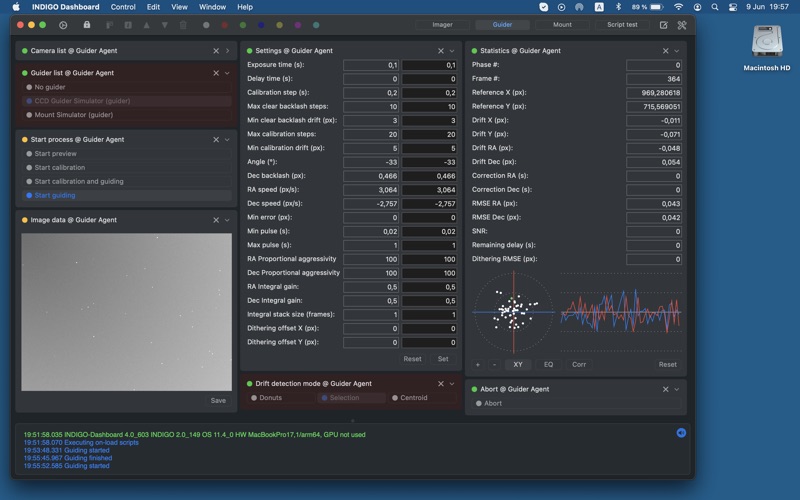
Task: Click the up-triangle icon in the toolbar
Action: [146, 25]
